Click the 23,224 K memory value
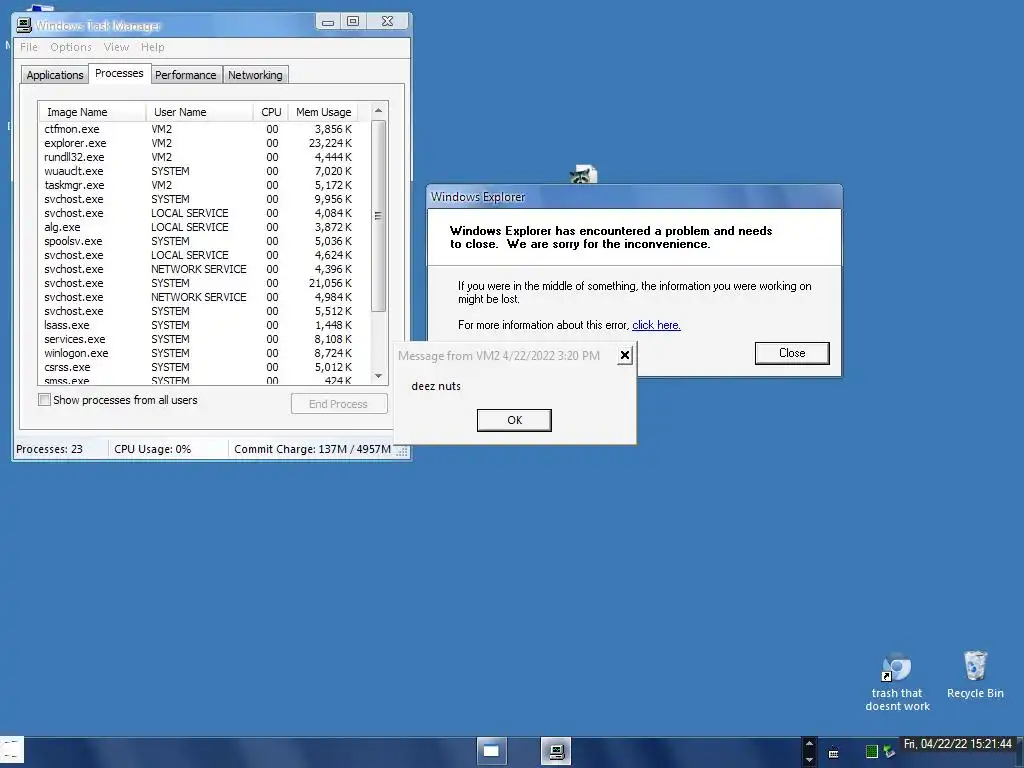The height and width of the screenshot is (768, 1024). point(330,143)
